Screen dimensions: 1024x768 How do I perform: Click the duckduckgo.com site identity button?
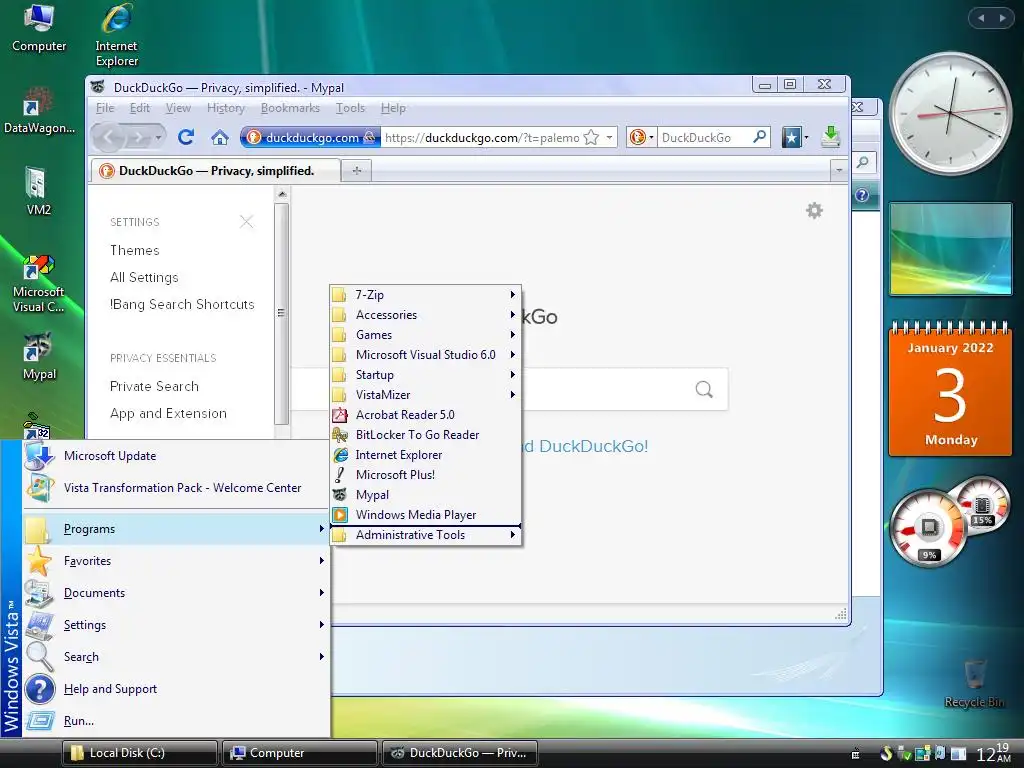coord(310,137)
